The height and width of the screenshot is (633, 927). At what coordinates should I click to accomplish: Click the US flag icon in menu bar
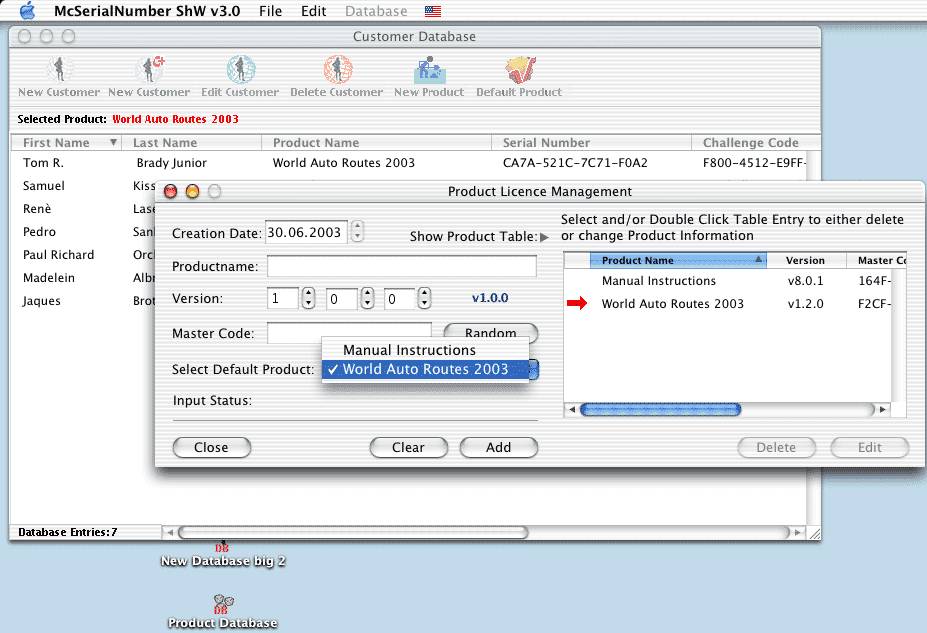433,12
